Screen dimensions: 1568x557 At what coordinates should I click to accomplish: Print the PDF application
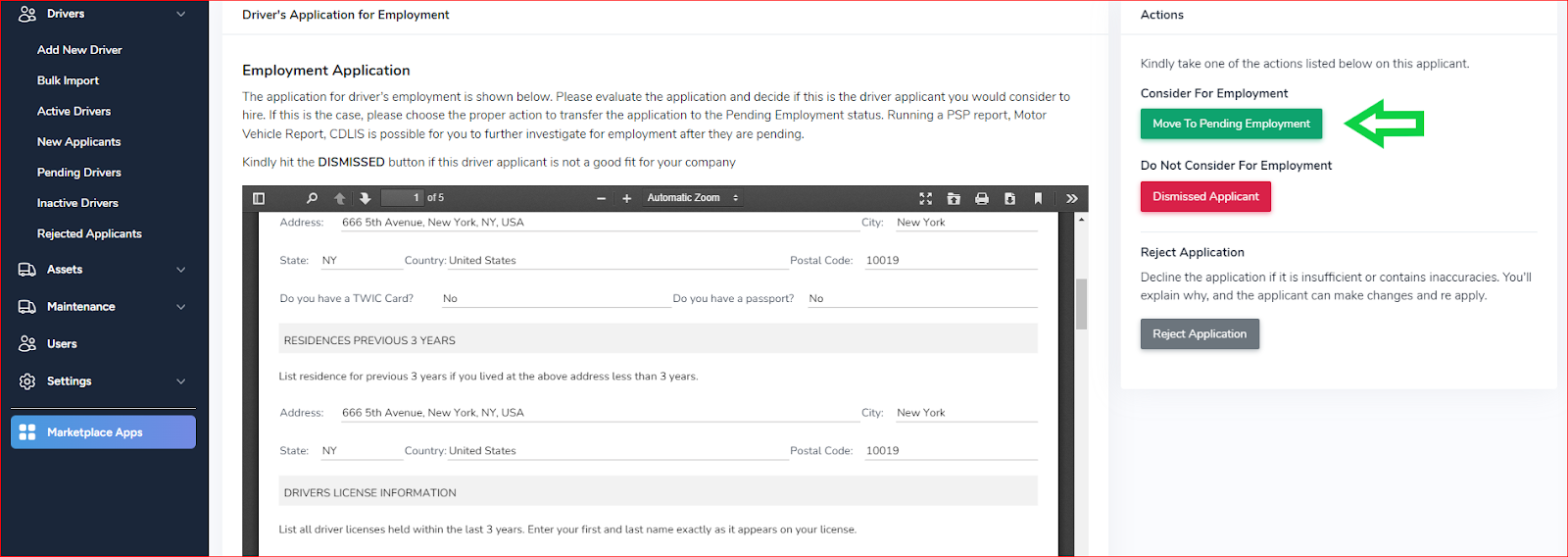[982, 198]
